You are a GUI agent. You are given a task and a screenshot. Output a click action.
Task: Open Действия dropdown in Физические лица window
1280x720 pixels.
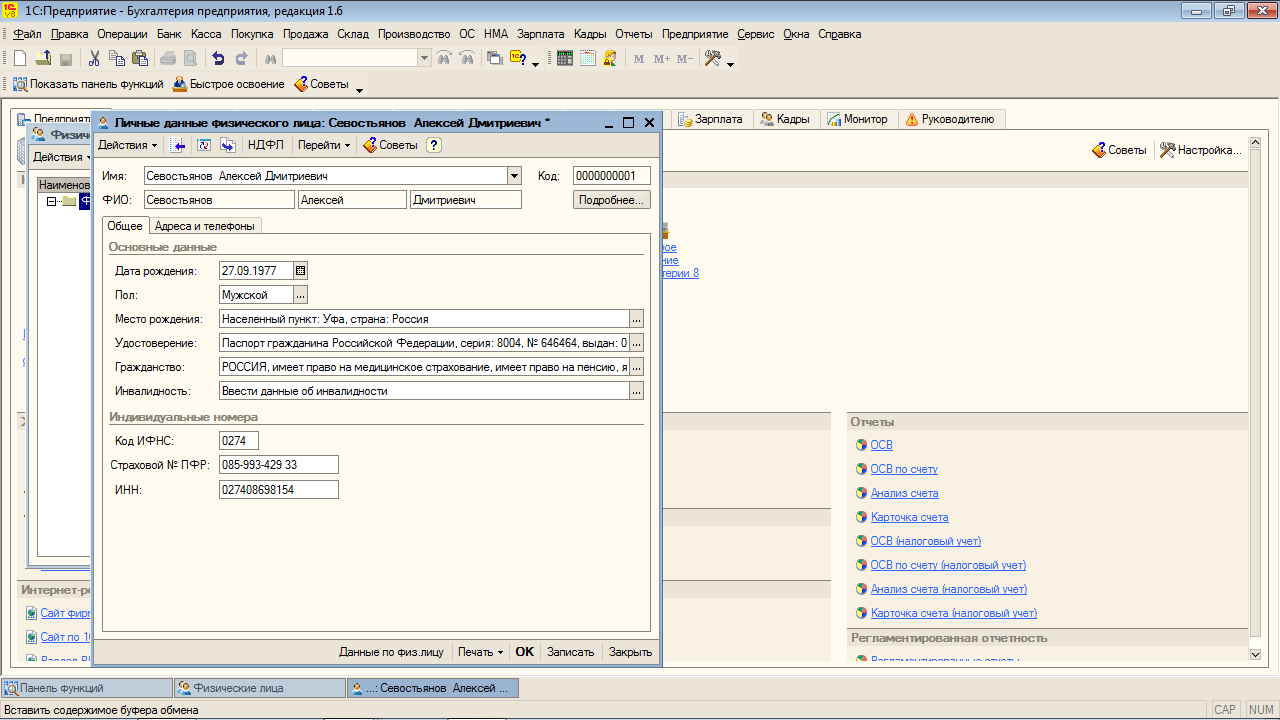(62, 157)
